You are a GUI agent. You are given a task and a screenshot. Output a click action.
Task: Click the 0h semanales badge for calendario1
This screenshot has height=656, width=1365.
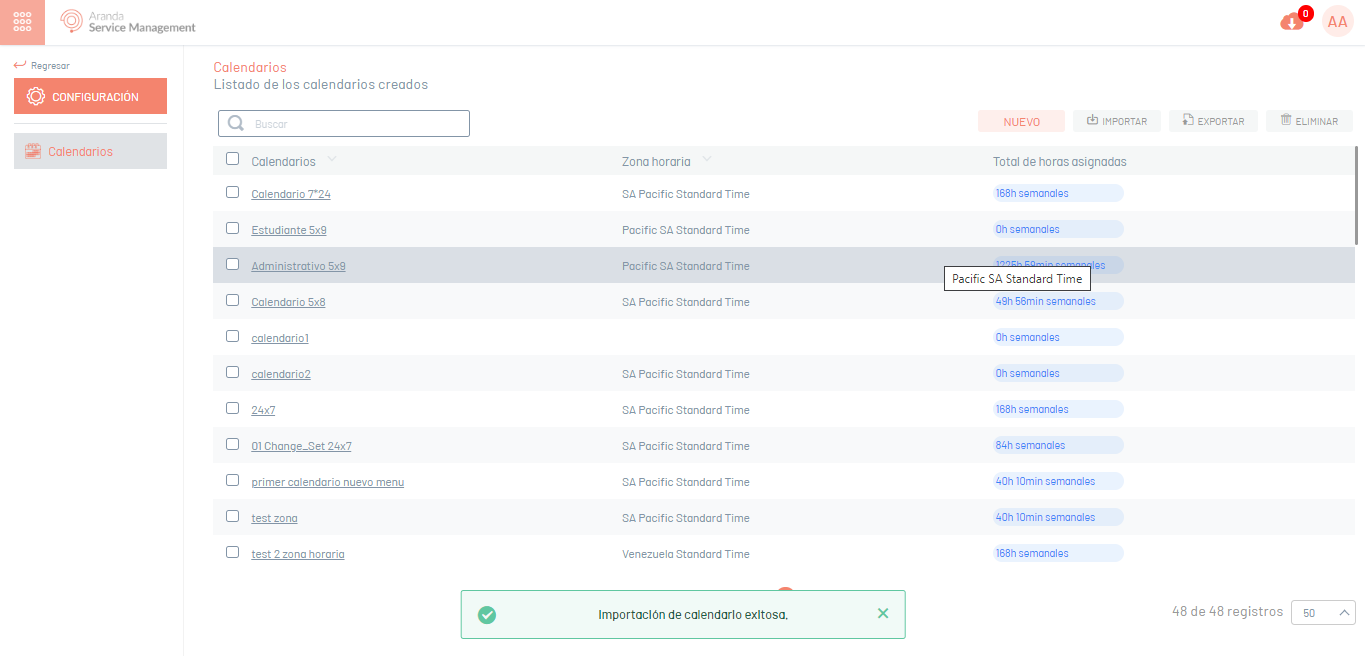point(1058,337)
